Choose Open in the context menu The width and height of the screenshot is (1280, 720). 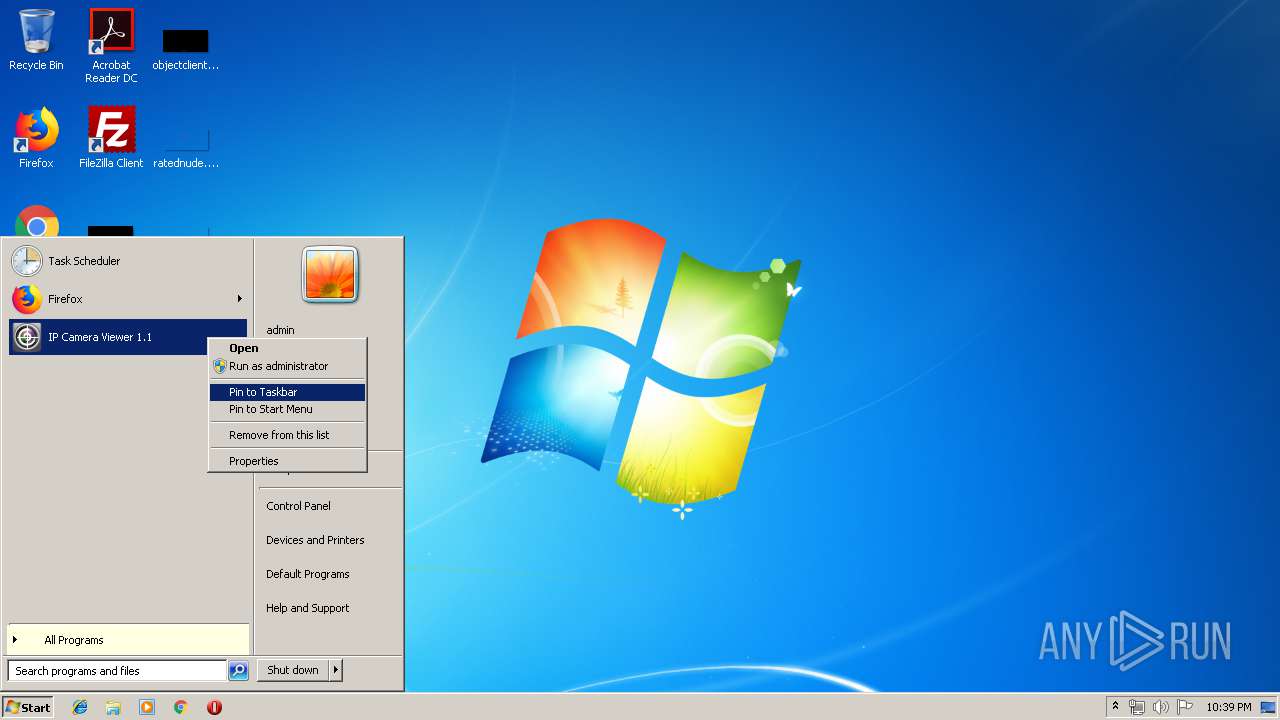[x=287, y=348]
